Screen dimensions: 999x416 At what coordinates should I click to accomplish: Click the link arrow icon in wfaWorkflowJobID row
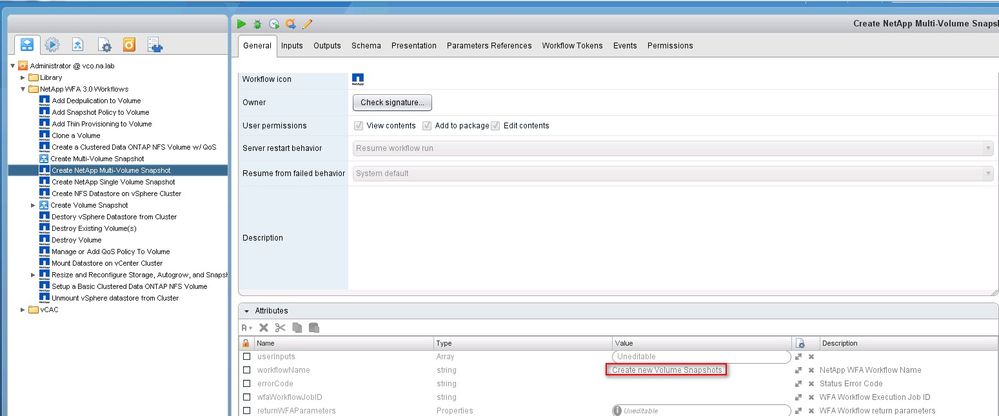pyautogui.click(x=799, y=398)
